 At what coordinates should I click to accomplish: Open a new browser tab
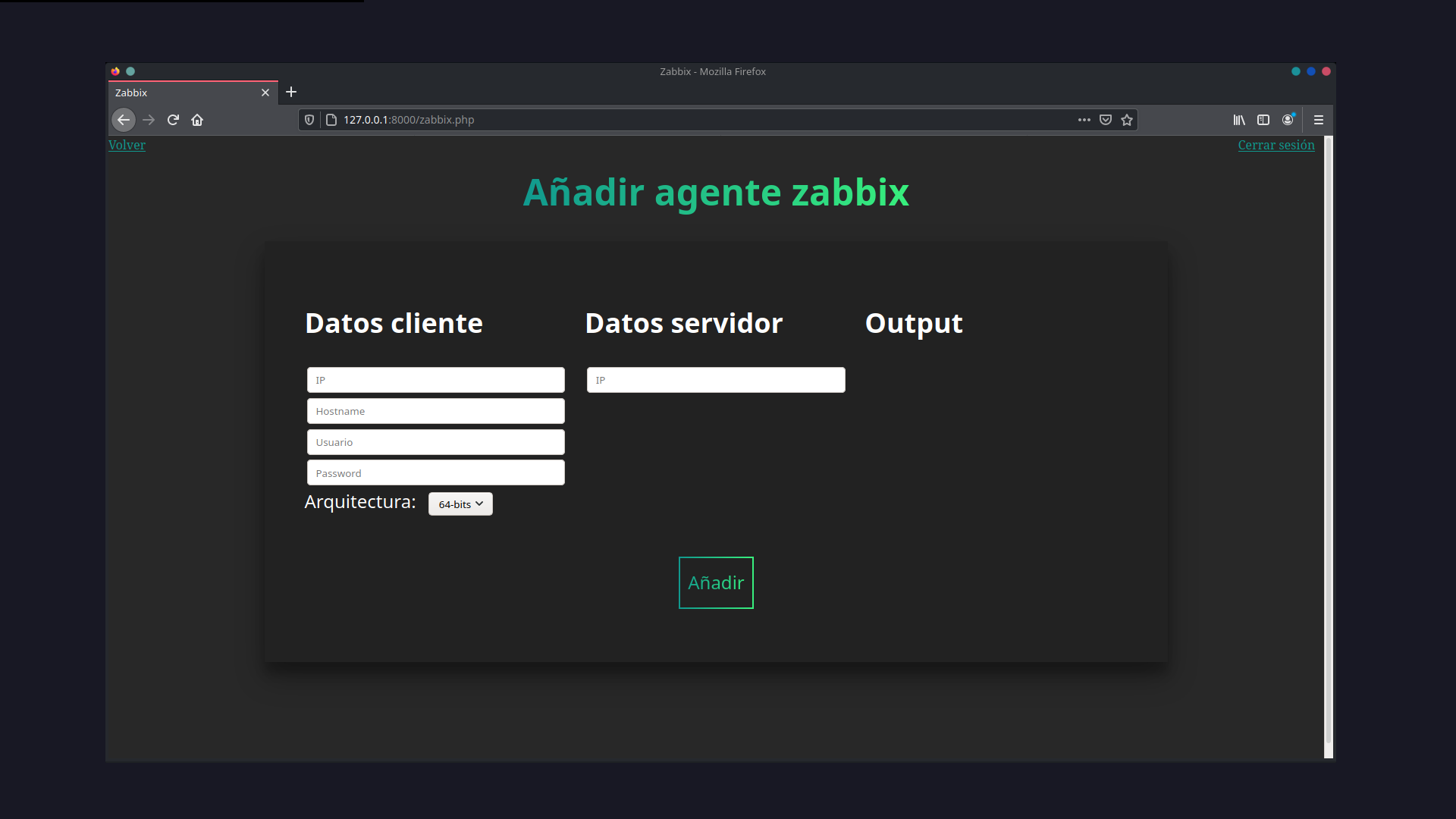291,92
